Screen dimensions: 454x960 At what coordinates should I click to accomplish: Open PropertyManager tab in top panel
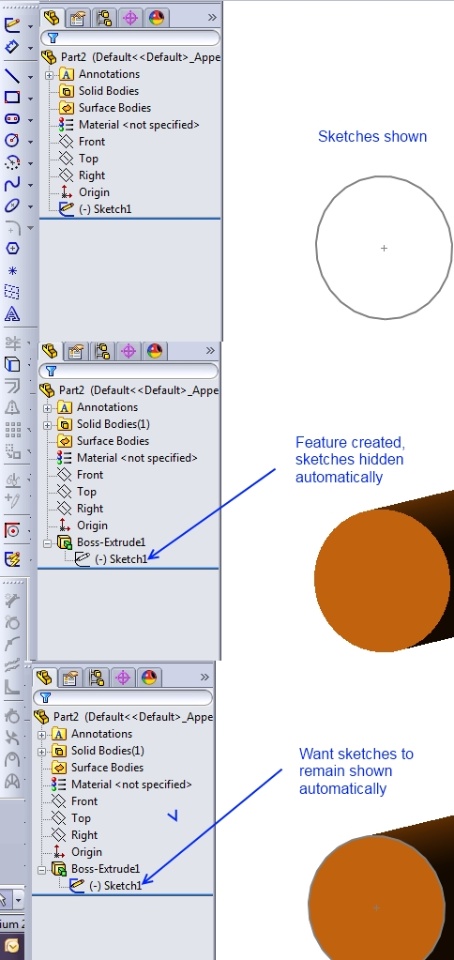point(78,18)
